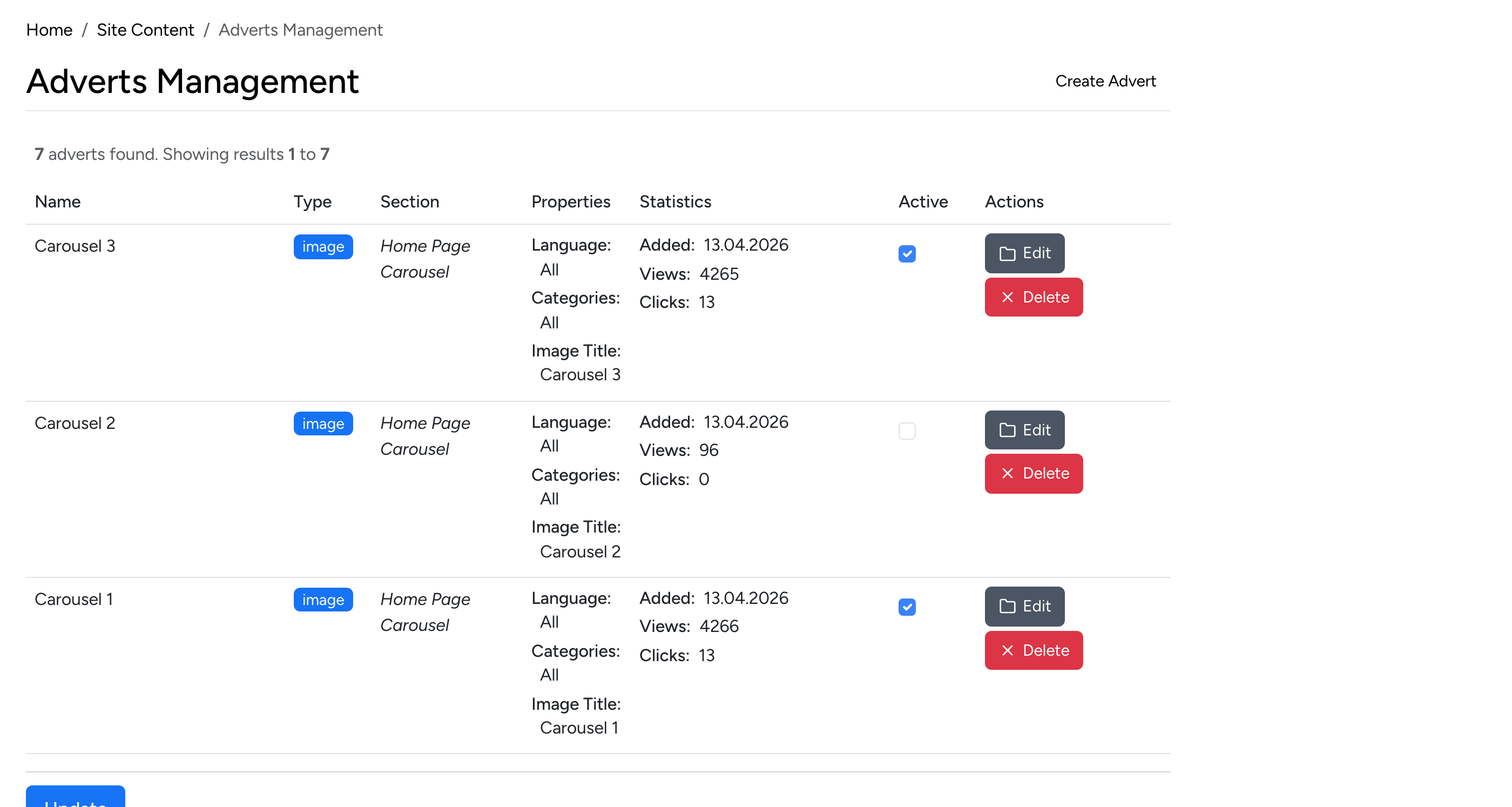This screenshot has width=1512, height=807.
Task: Uncheck the Active checkbox for Carousel 3
Action: coord(907,254)
